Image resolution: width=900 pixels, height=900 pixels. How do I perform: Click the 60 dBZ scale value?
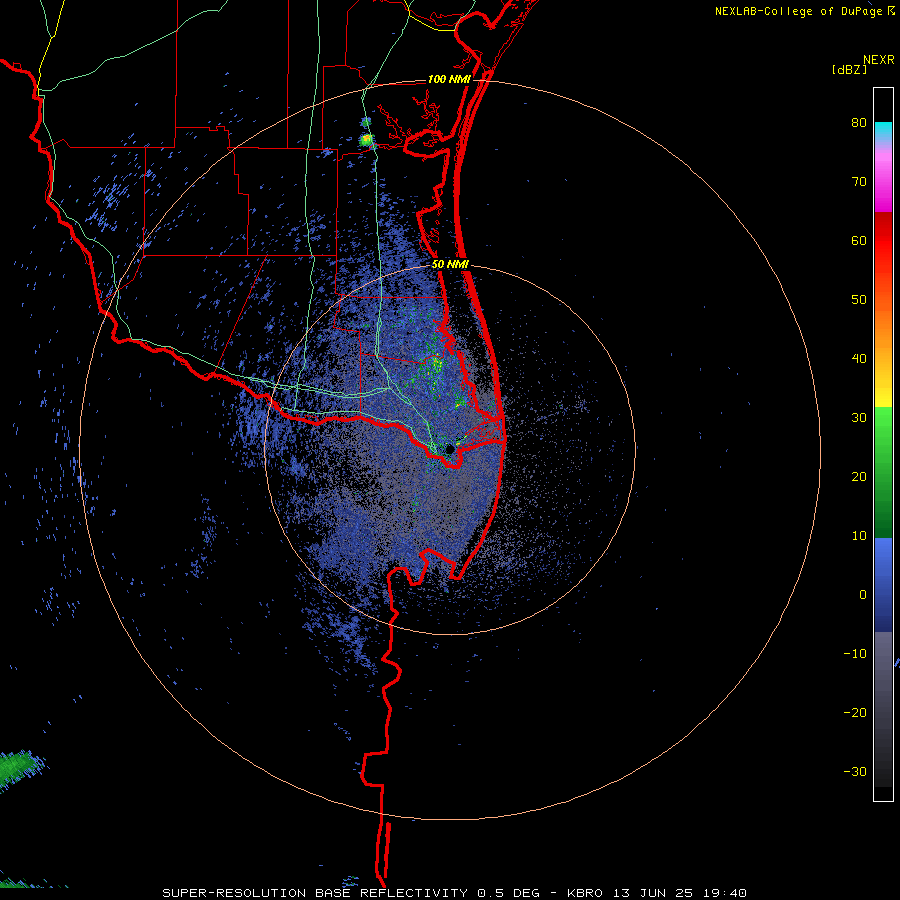[859, 240]
